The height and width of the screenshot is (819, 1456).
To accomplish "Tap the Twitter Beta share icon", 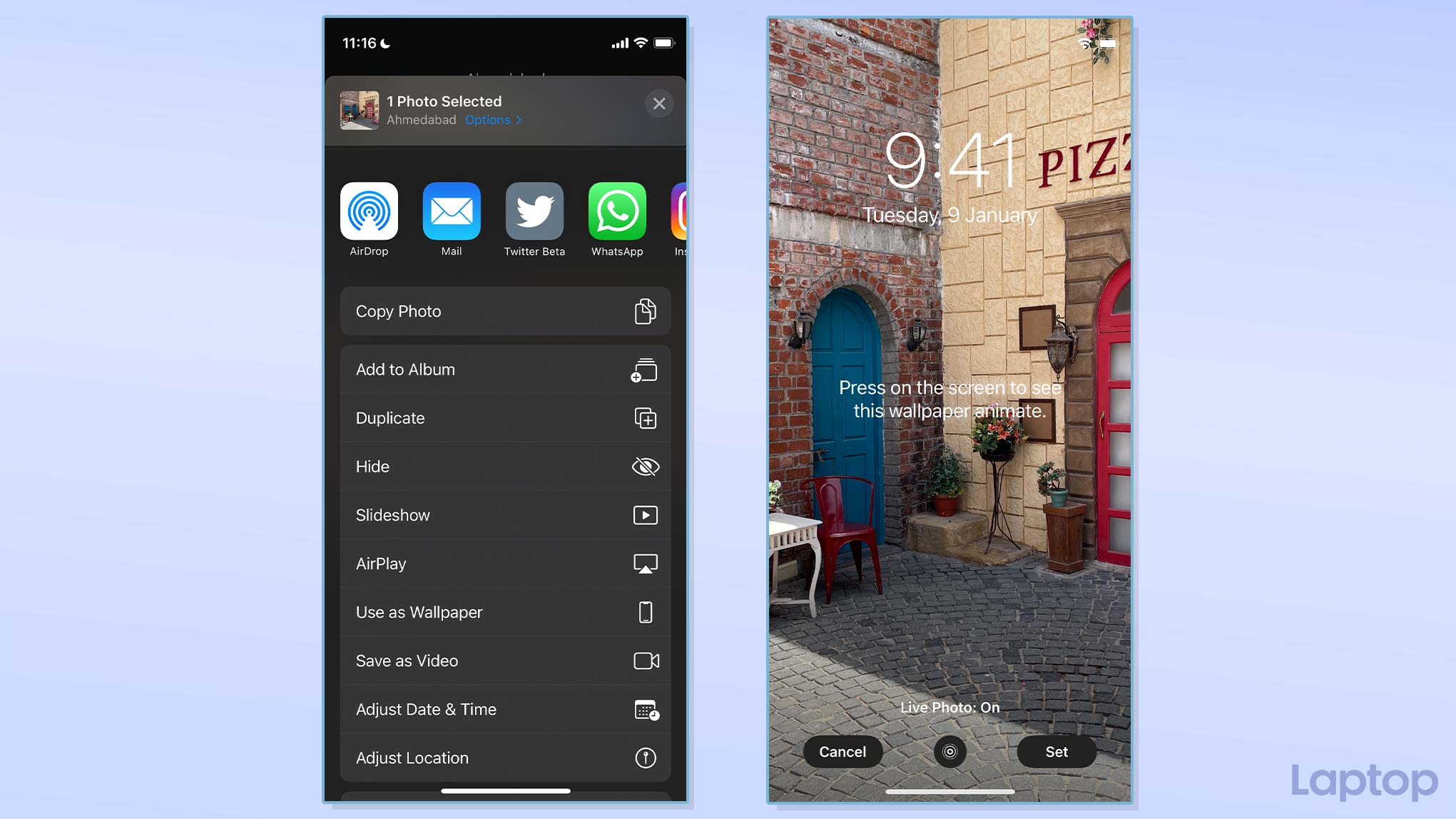I will pyautogui.click(x=534, y=211).
